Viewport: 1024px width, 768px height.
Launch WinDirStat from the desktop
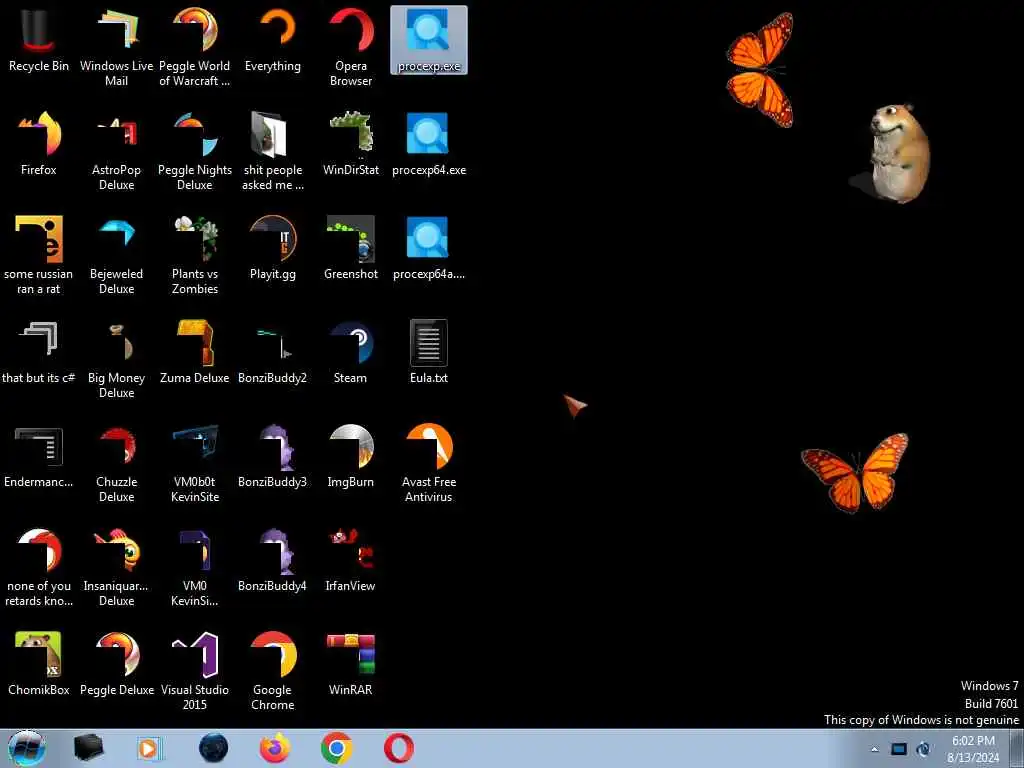pyautogui.click(x=351, y=144)
